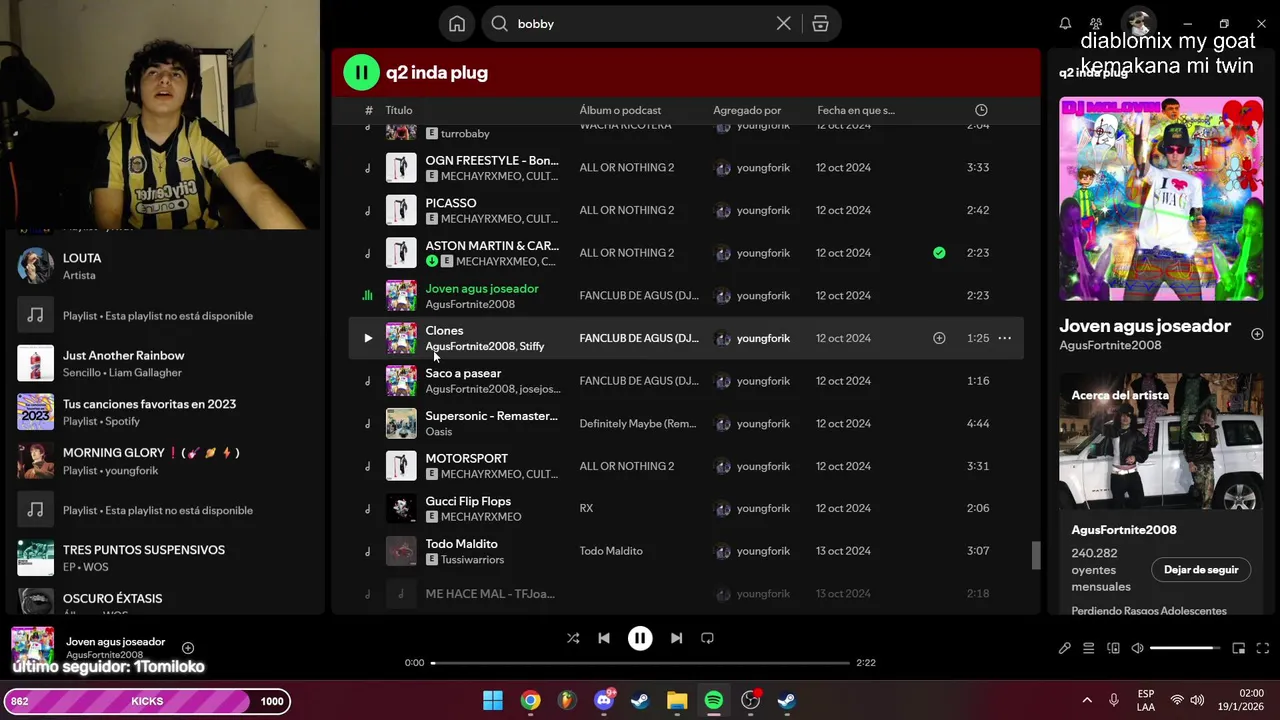Screen dimensions: 1280x720
Task: Open Friend Activity icon in the top bar
Action: pyautogui.click(x=1096, y=24)
